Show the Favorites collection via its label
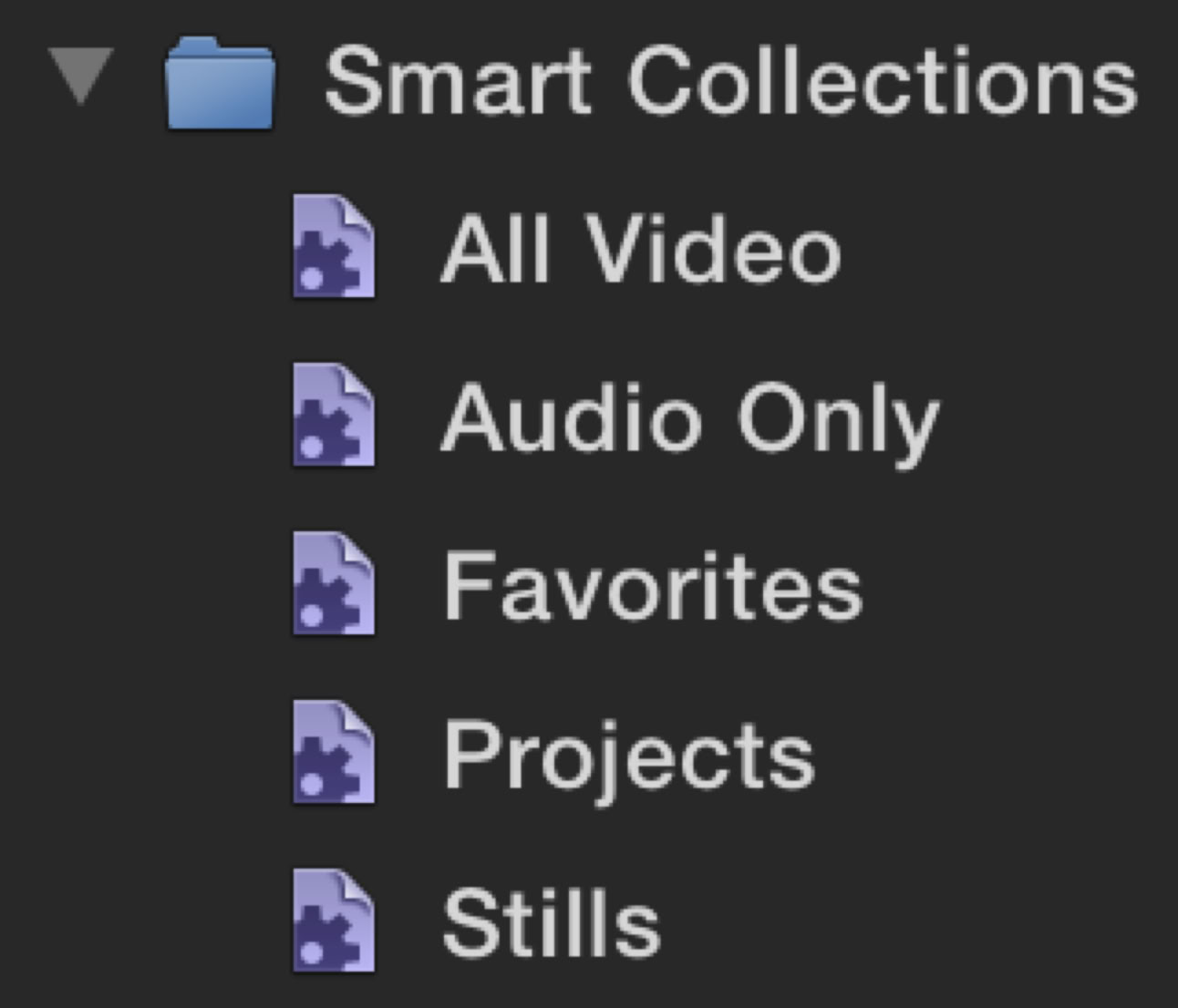 652,588
